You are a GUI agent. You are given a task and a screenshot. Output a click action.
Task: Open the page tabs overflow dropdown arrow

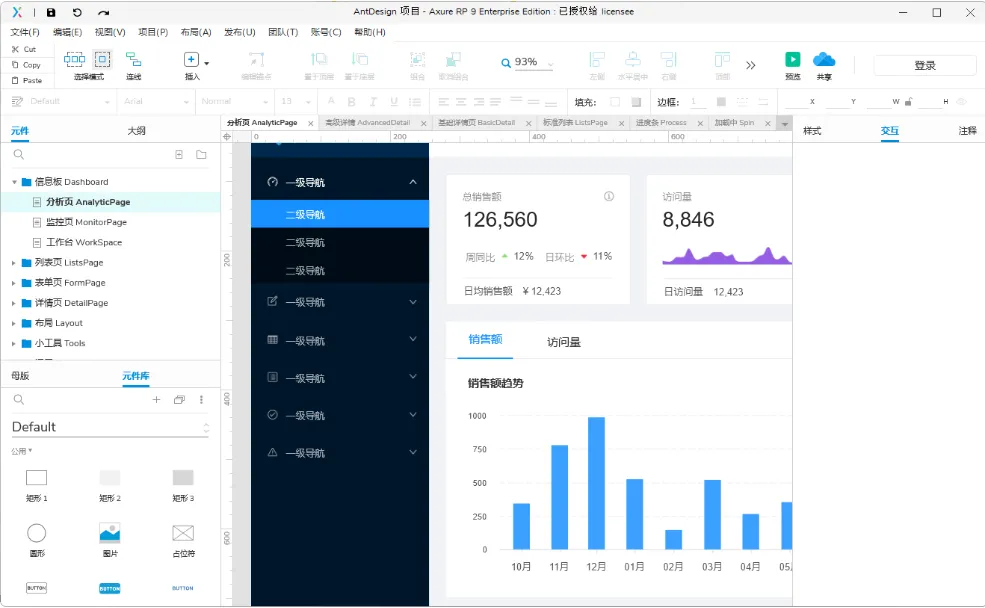click(785, 124)
